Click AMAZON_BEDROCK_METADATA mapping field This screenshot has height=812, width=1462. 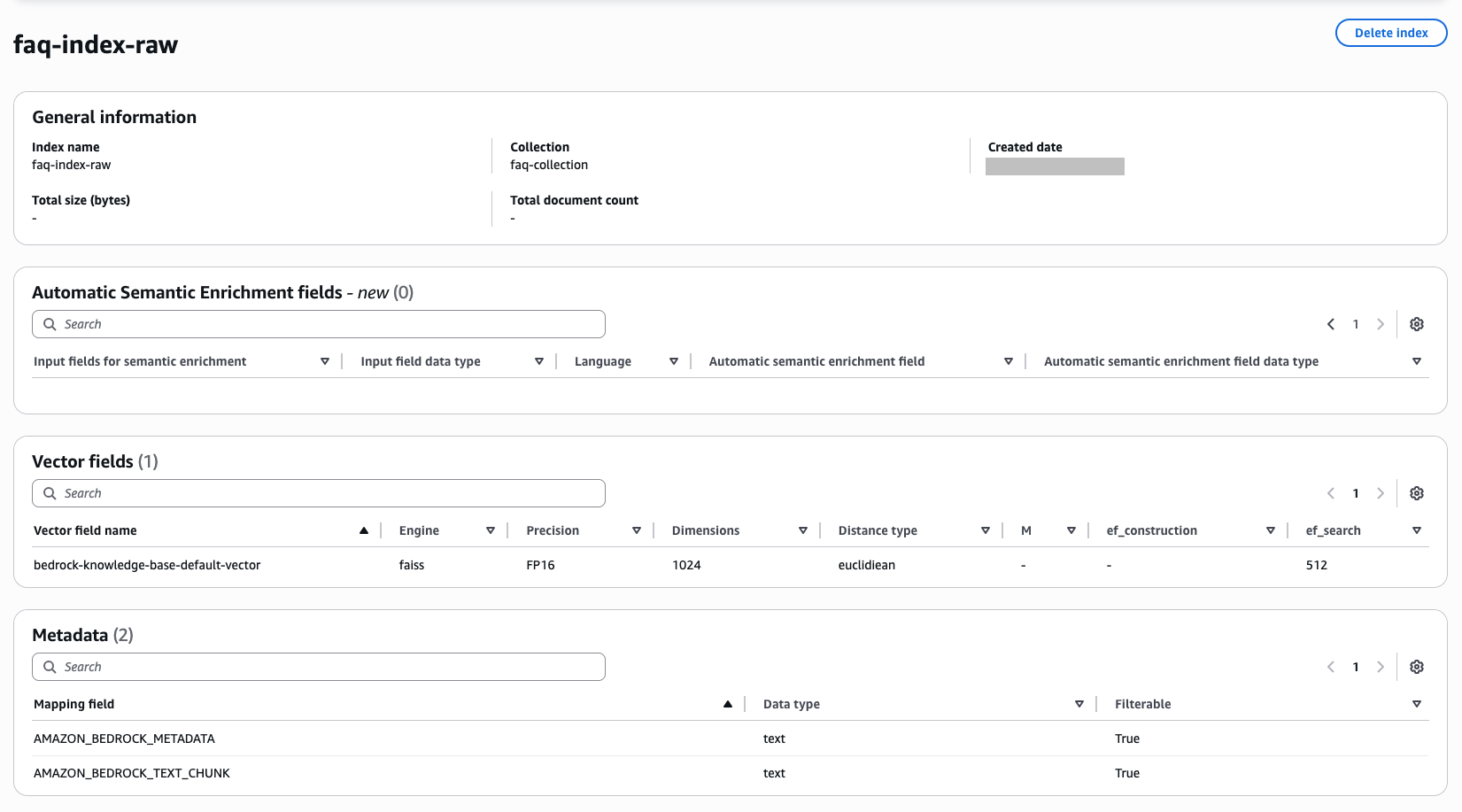[x=124, y=739]
